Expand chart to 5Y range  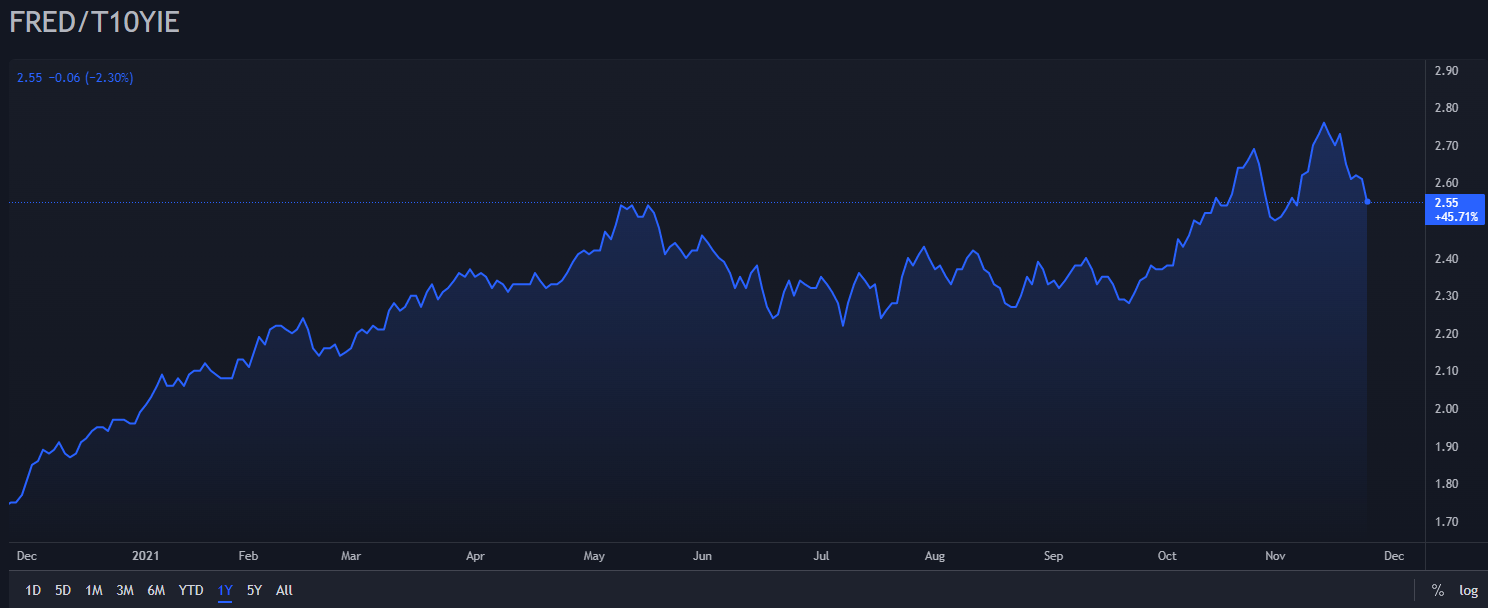pyautogui.click(x=254, y=590)
